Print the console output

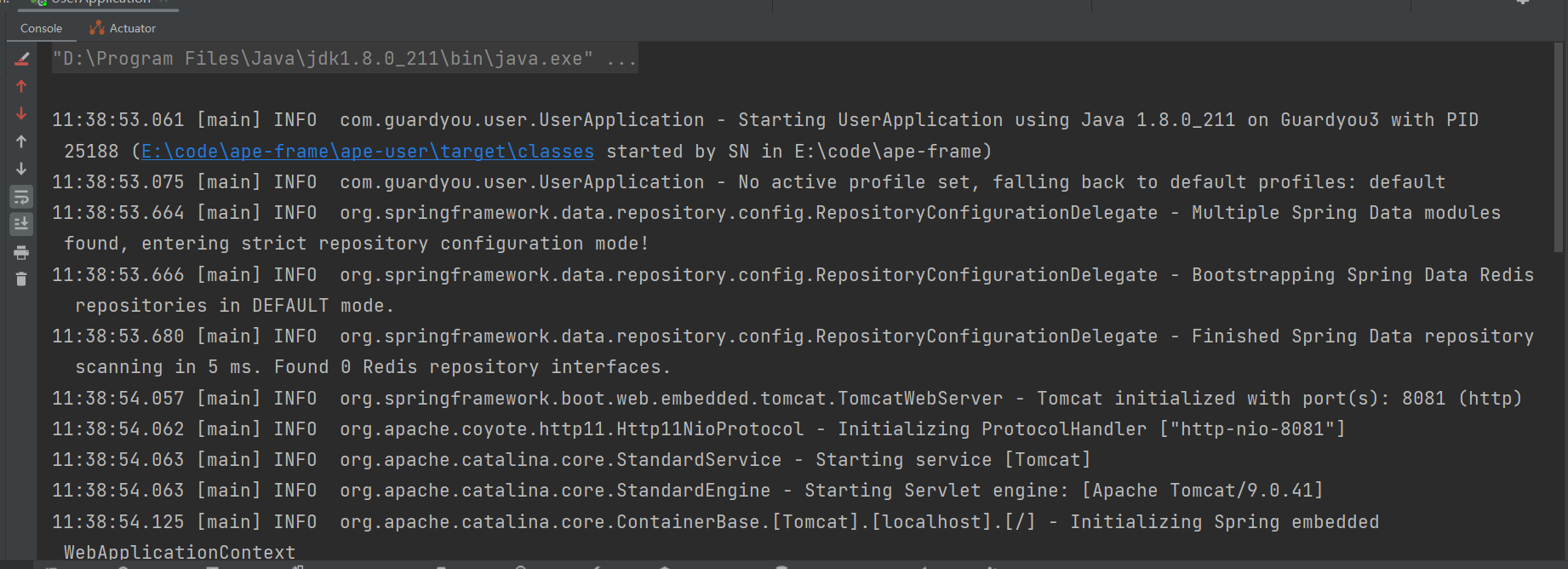click(22, 252)
